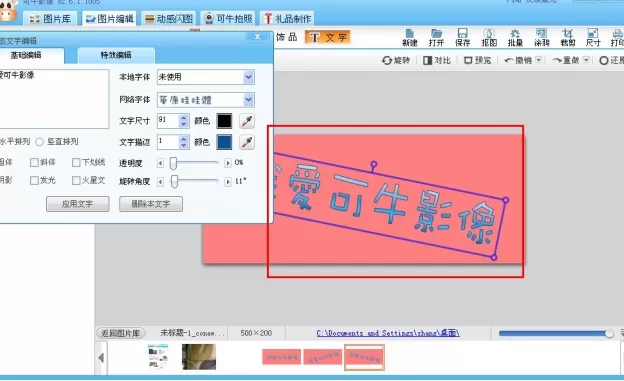Click the 旋转 rotate button
The height and width of the screenshot is (381, 624).
pyautogui.click(x=396, y=60)
